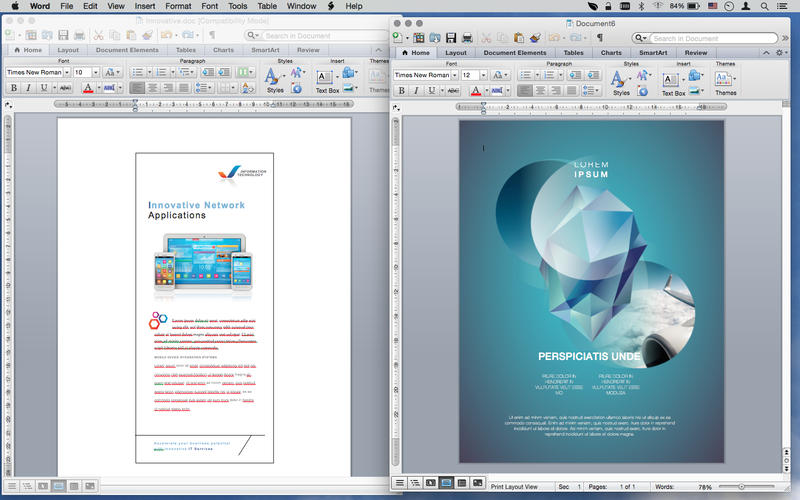This screenshot has width=800, height=500.
Task: Click bulleted list icon in Document6 ribbon
Action: (524, 74)
